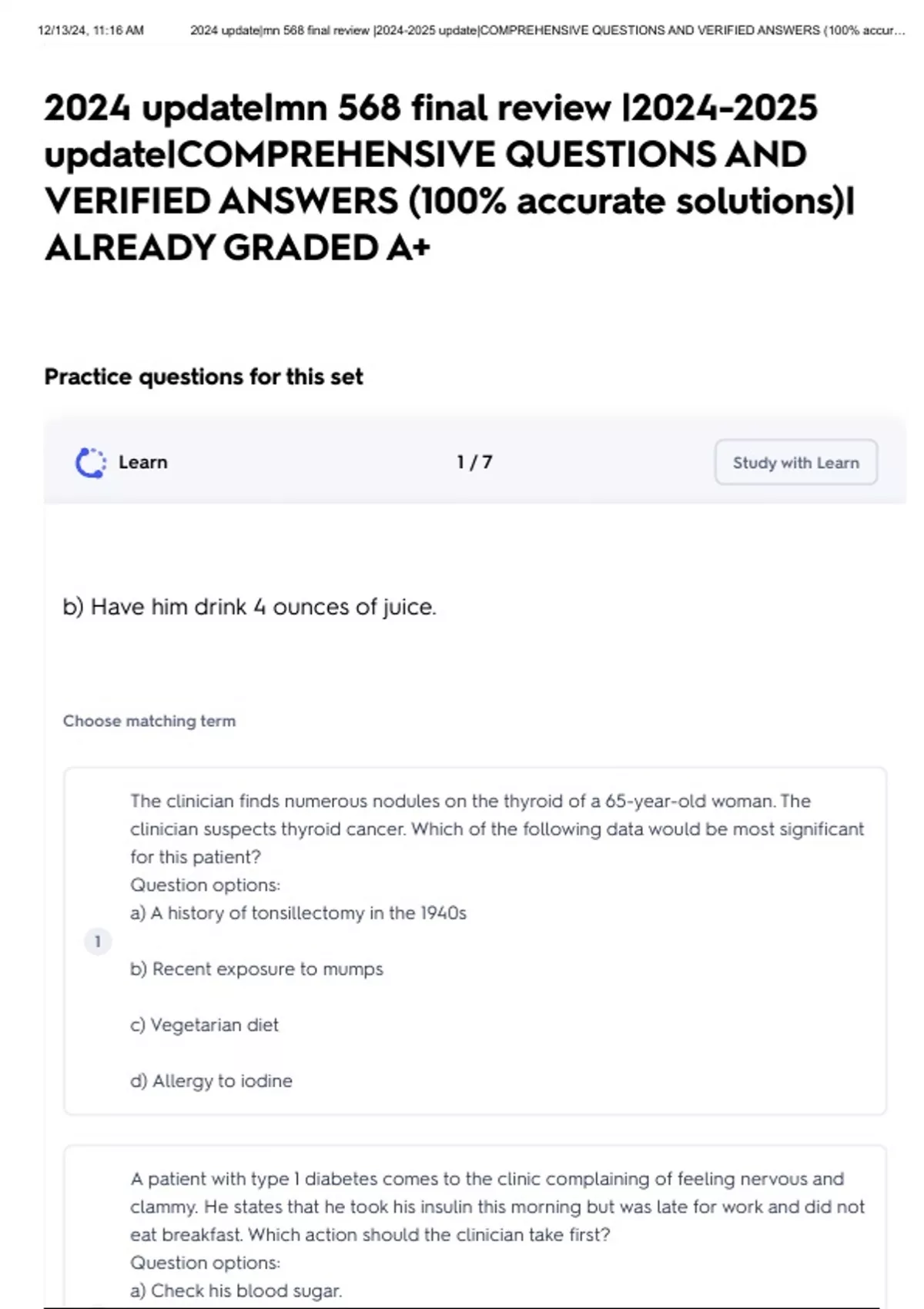Click option 'Vegetarian diet'
Viewport: 924px width, 1309px height.
[204, 1025]
